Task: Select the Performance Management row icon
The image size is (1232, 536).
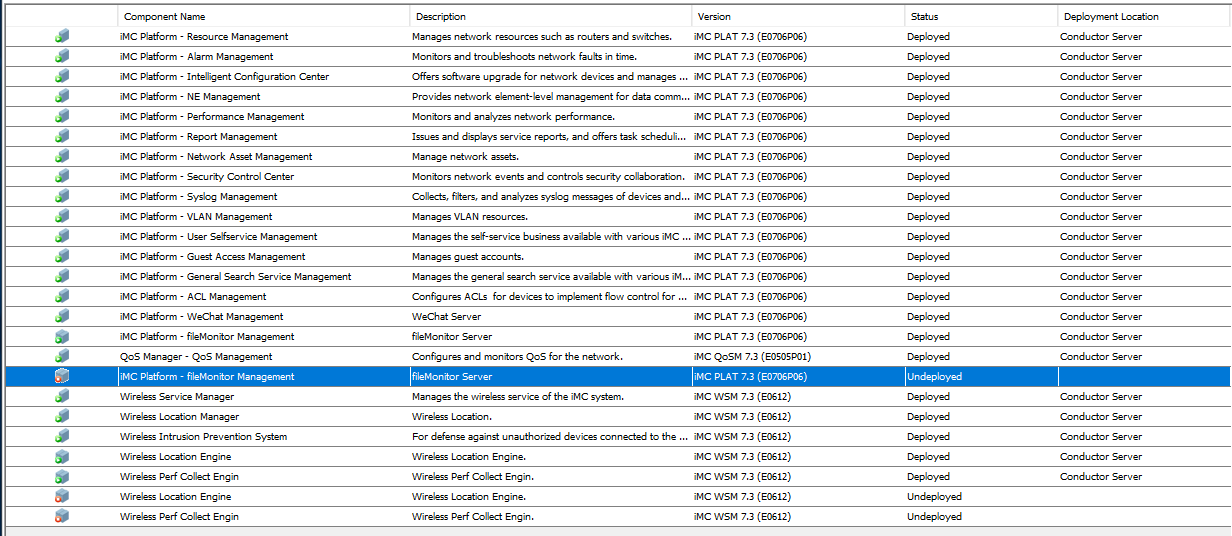Action: point(62,117)
